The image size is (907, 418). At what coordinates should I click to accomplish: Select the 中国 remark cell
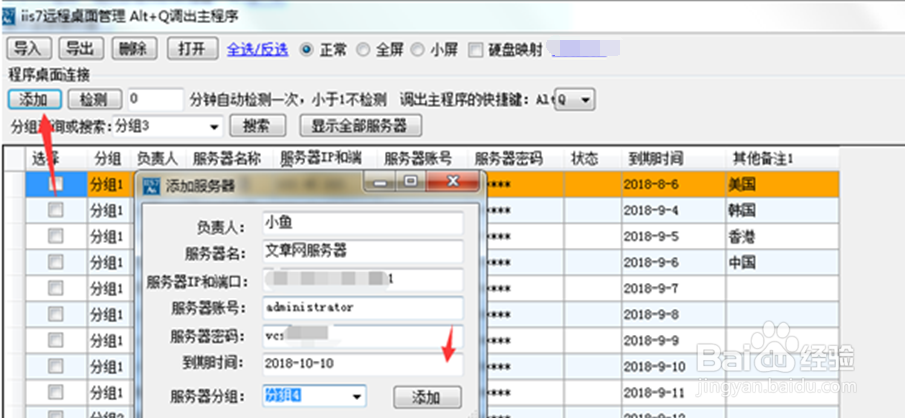tap(782, 262)
